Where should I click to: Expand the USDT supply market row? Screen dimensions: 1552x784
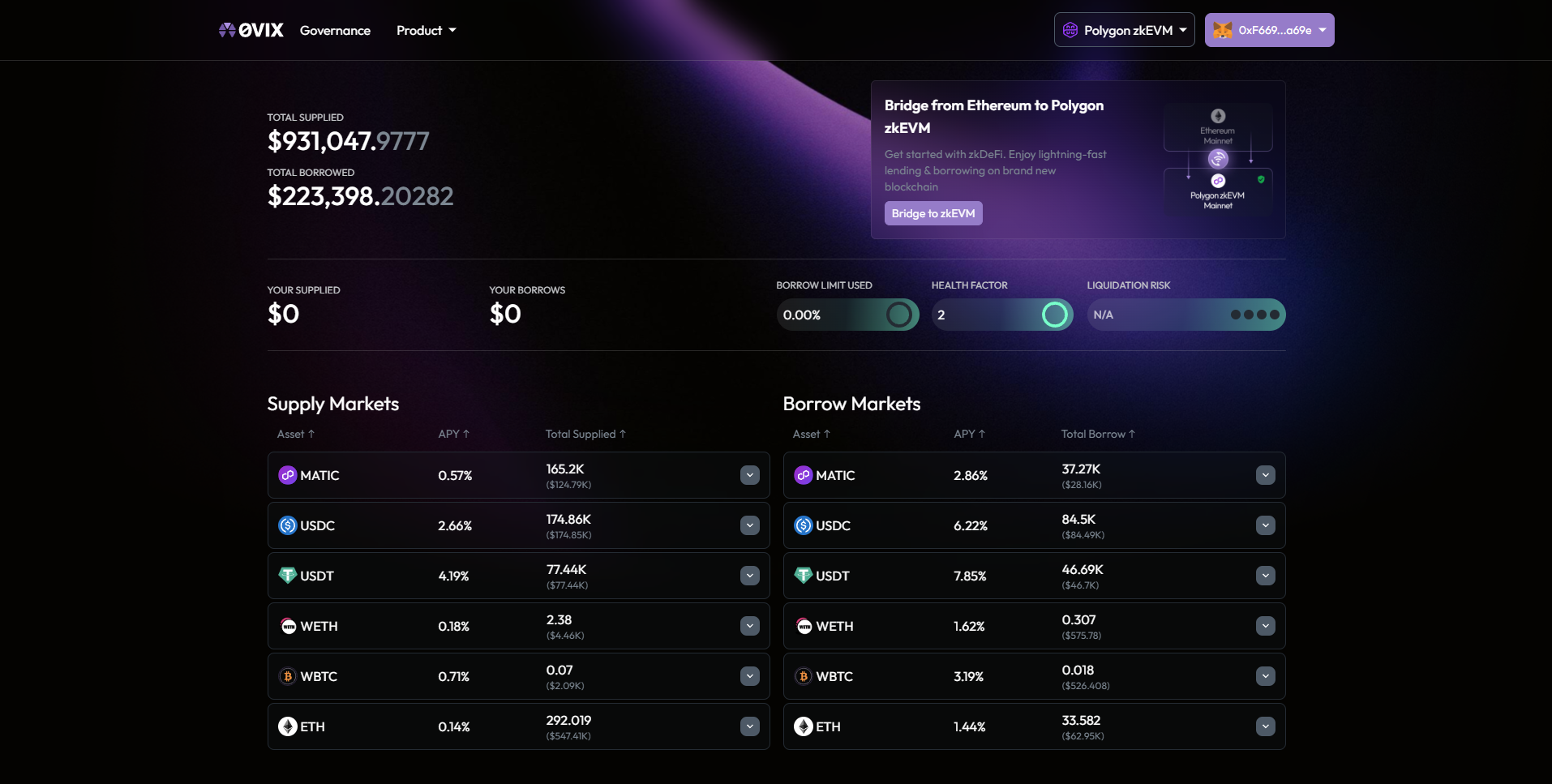point(750,576)
